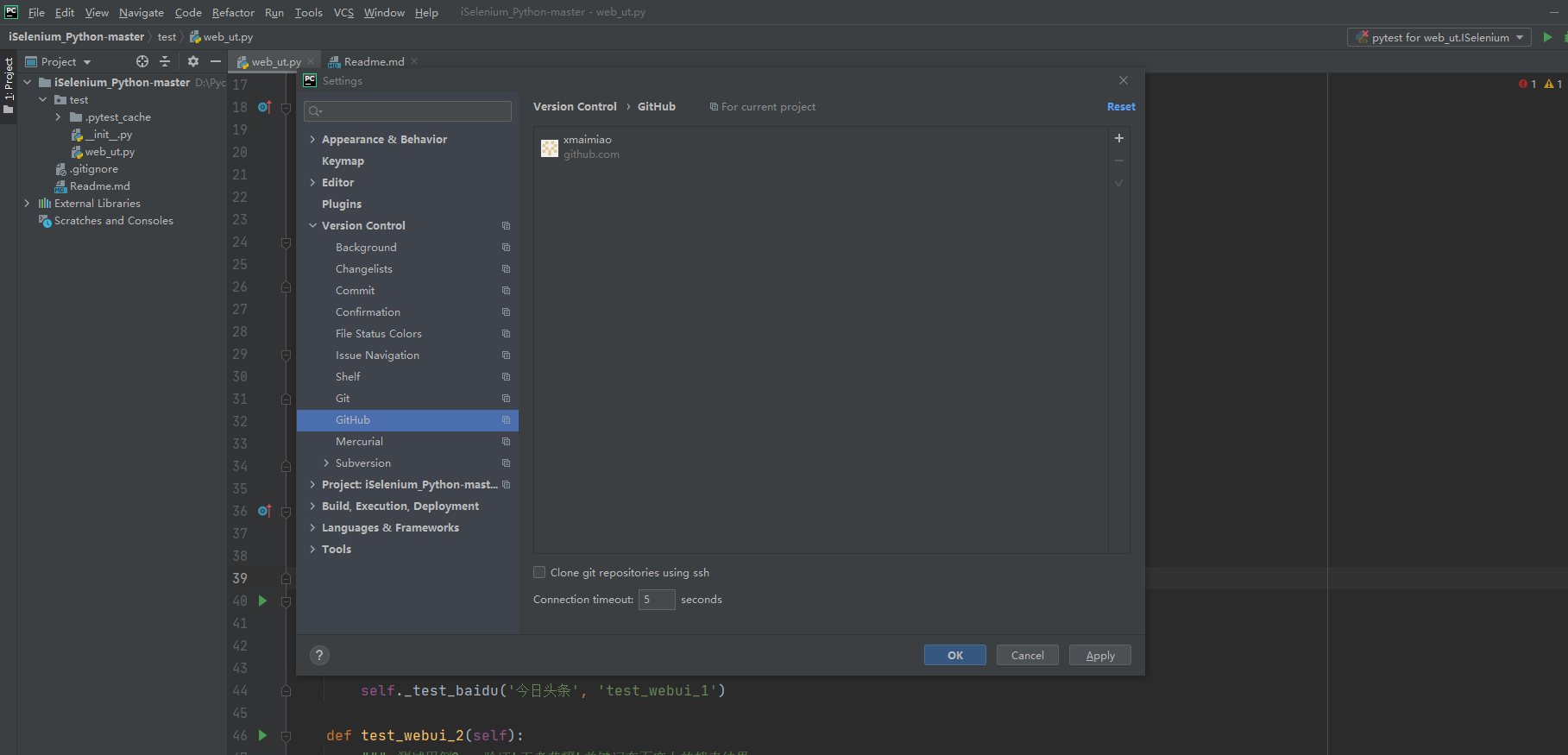Click Reset link in GitHub settings
Viewport: 1568px width, 755px height.
(1121, 107)
